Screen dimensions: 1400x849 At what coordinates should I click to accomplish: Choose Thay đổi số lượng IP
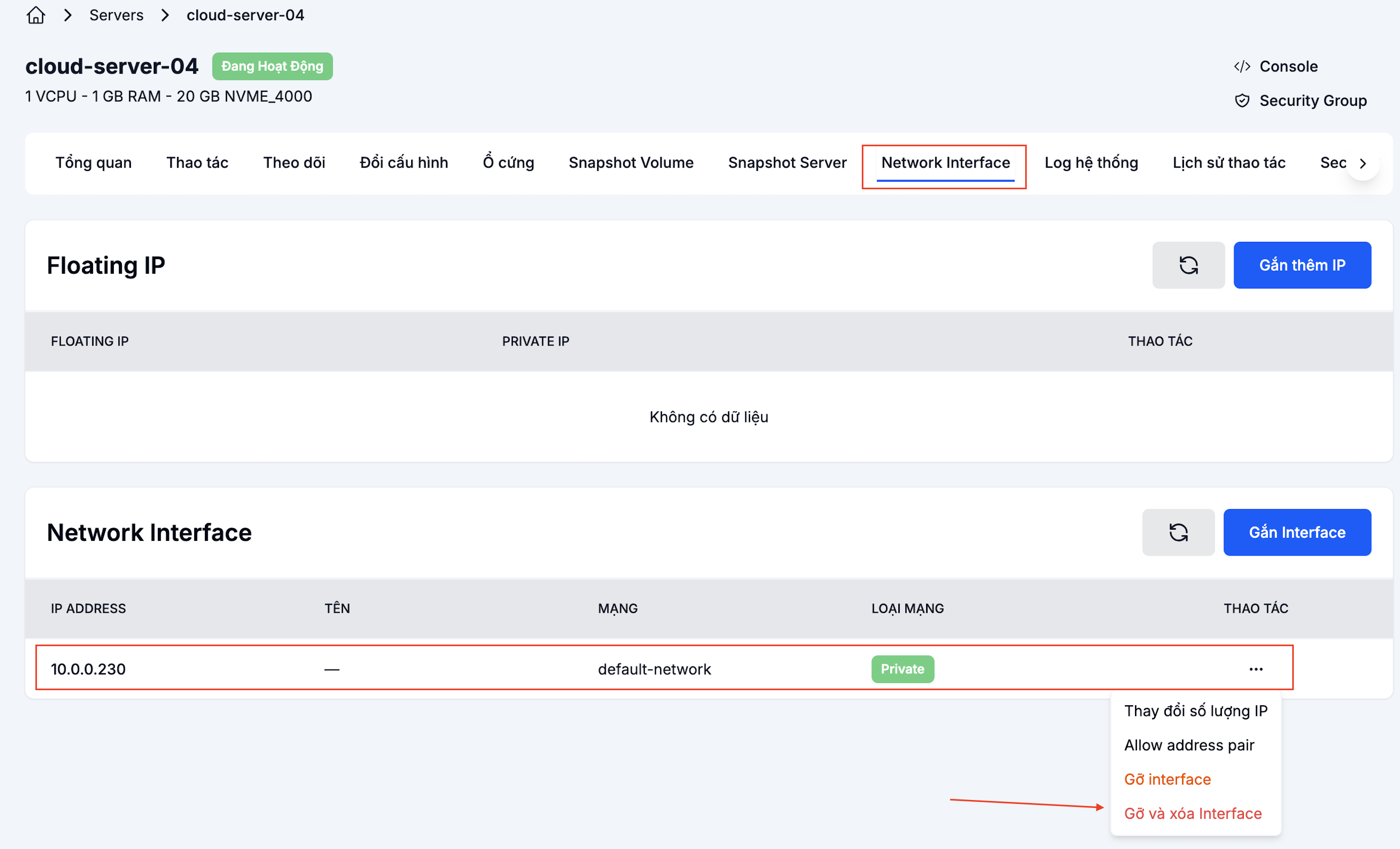point(1196,711)
